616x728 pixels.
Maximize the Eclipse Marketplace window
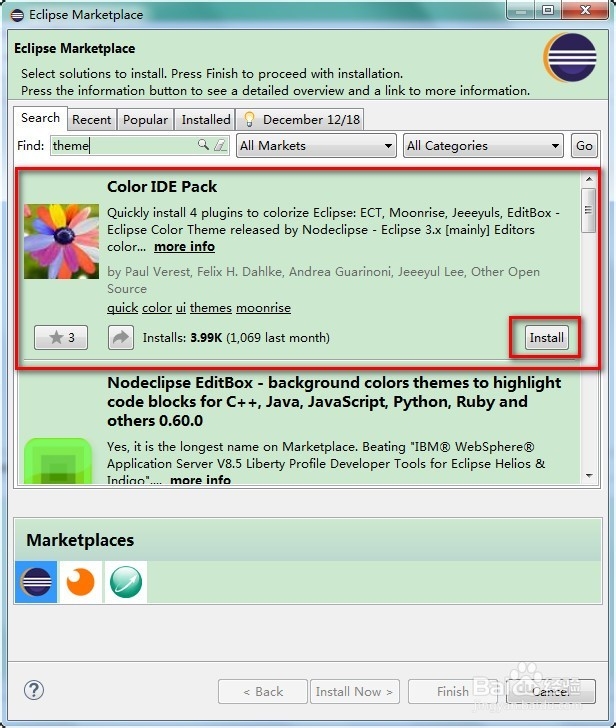(548, 10)
